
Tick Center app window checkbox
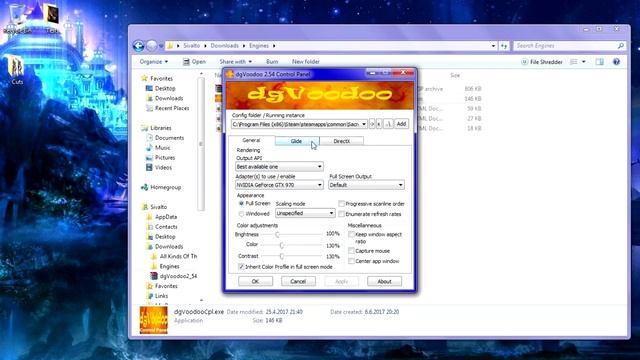click(x=351, y=261)
